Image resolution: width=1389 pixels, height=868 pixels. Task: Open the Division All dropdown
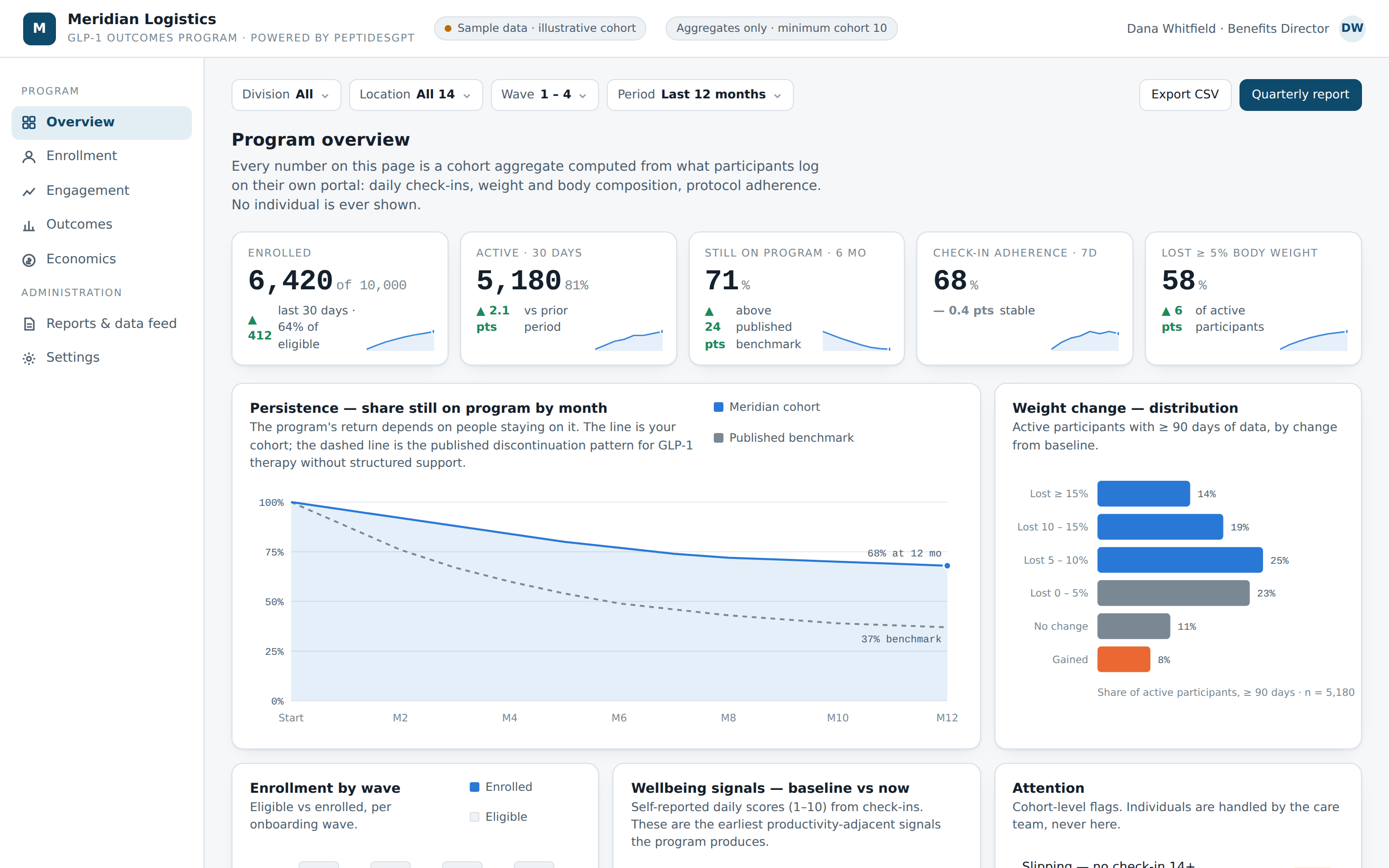pyautogui.click(x=286, y=95)
